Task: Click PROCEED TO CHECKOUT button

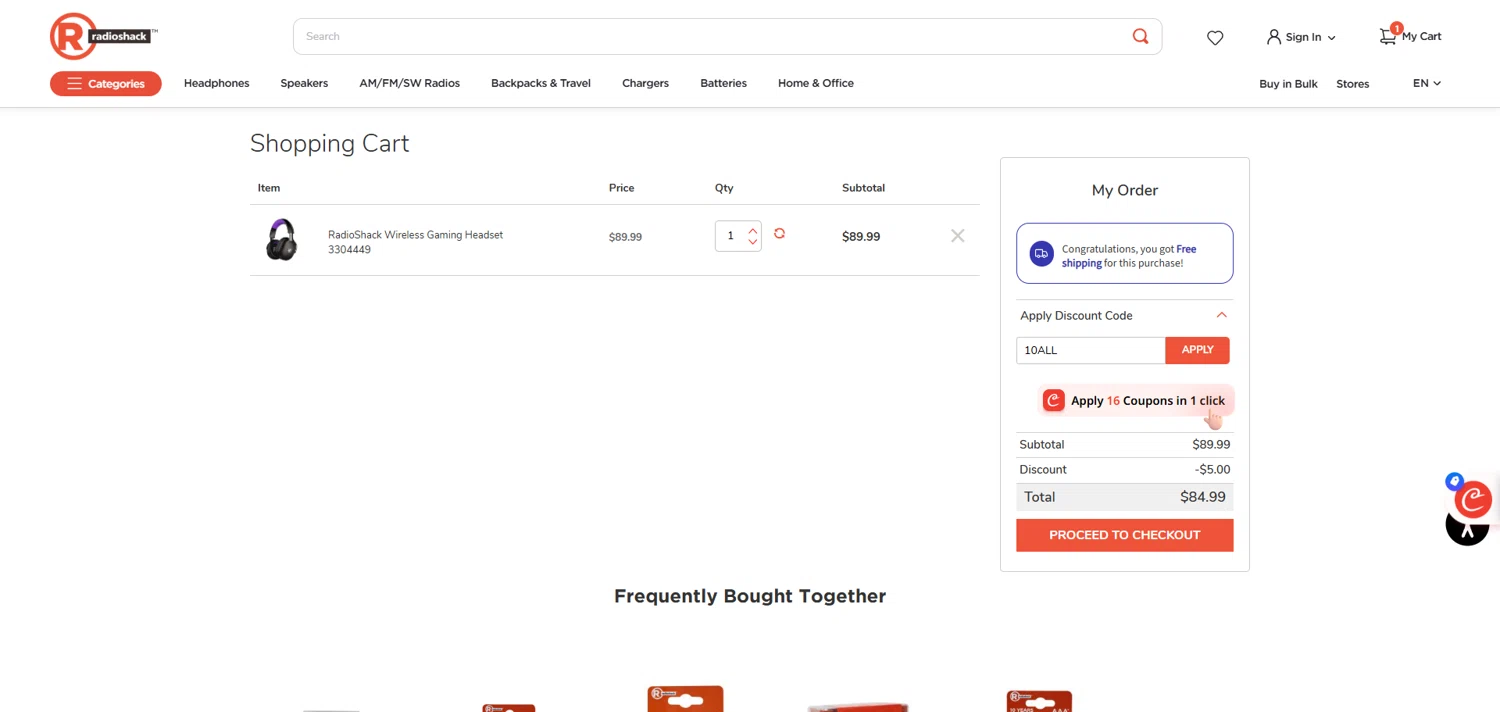Action: point(1125,535)
